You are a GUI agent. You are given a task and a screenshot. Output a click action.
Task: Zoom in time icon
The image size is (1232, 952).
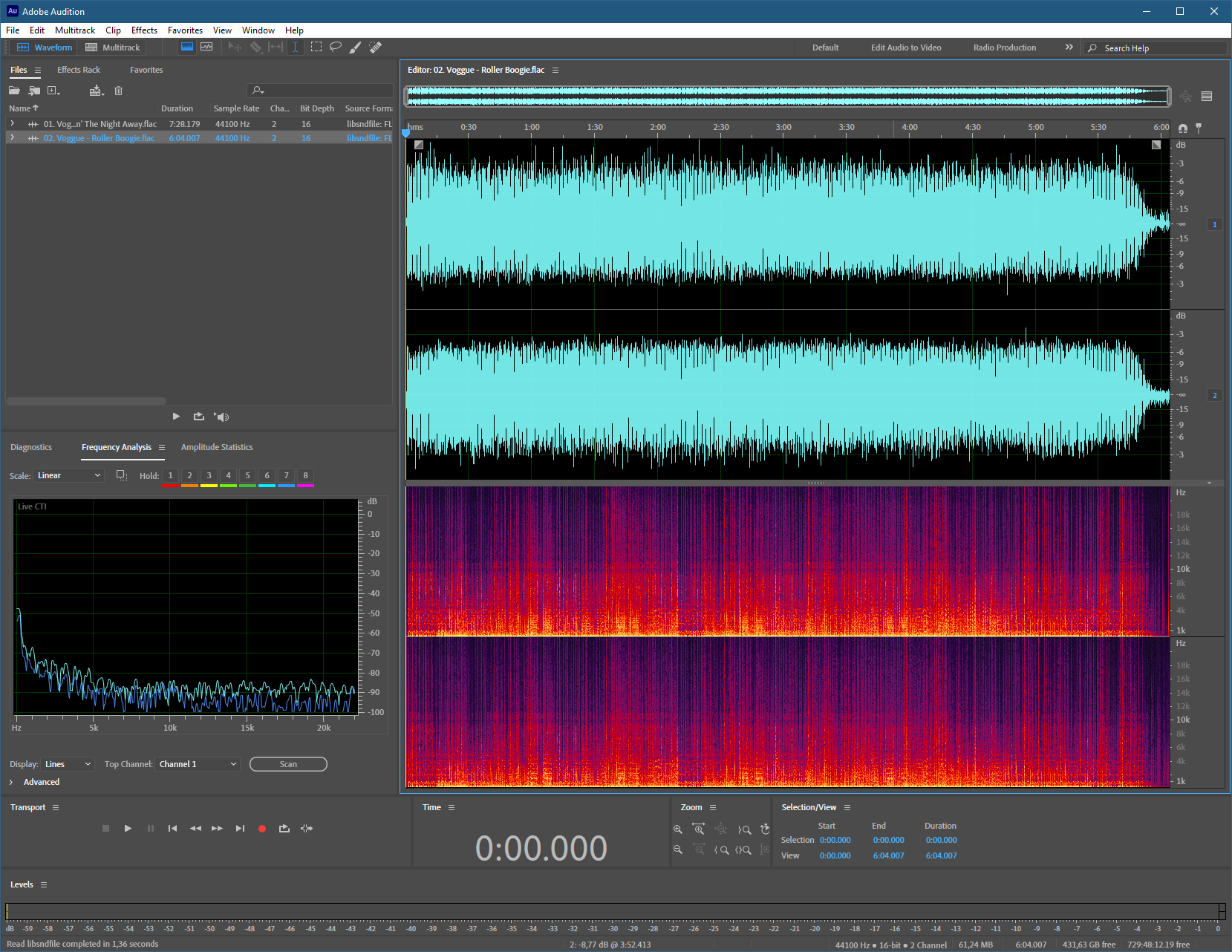[698, 829]
